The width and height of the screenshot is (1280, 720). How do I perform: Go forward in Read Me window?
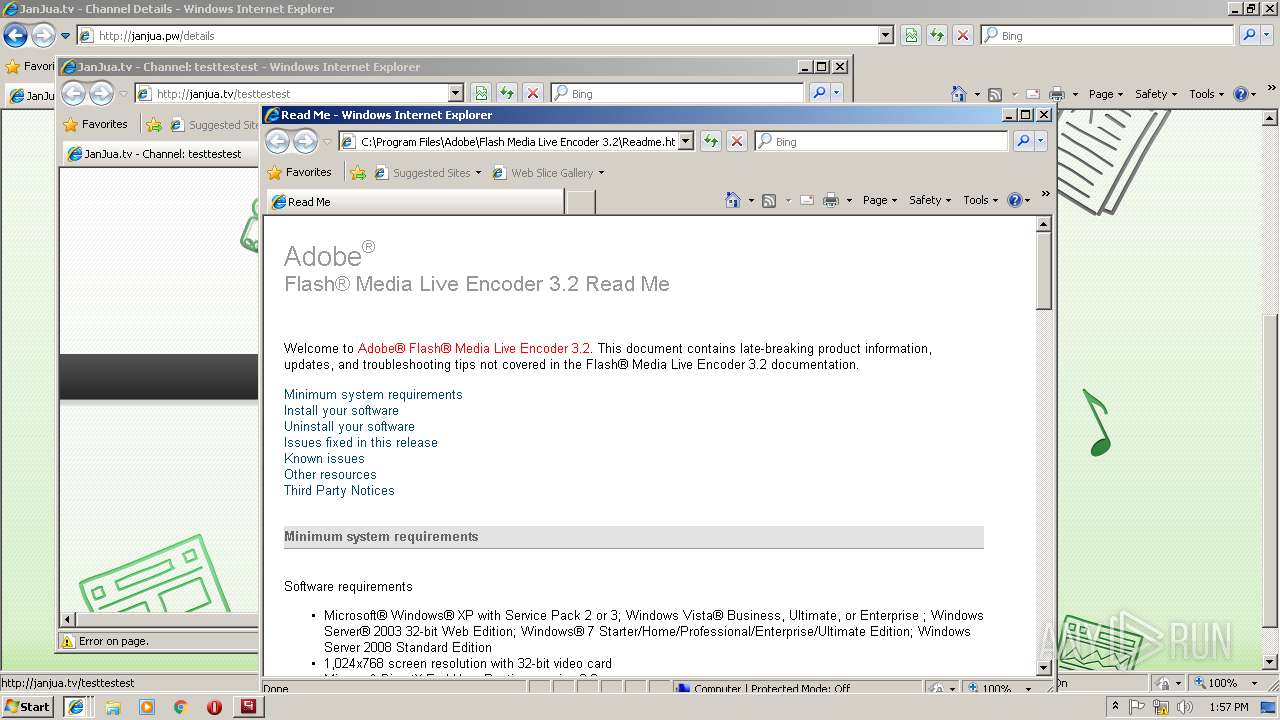(306, 141)
